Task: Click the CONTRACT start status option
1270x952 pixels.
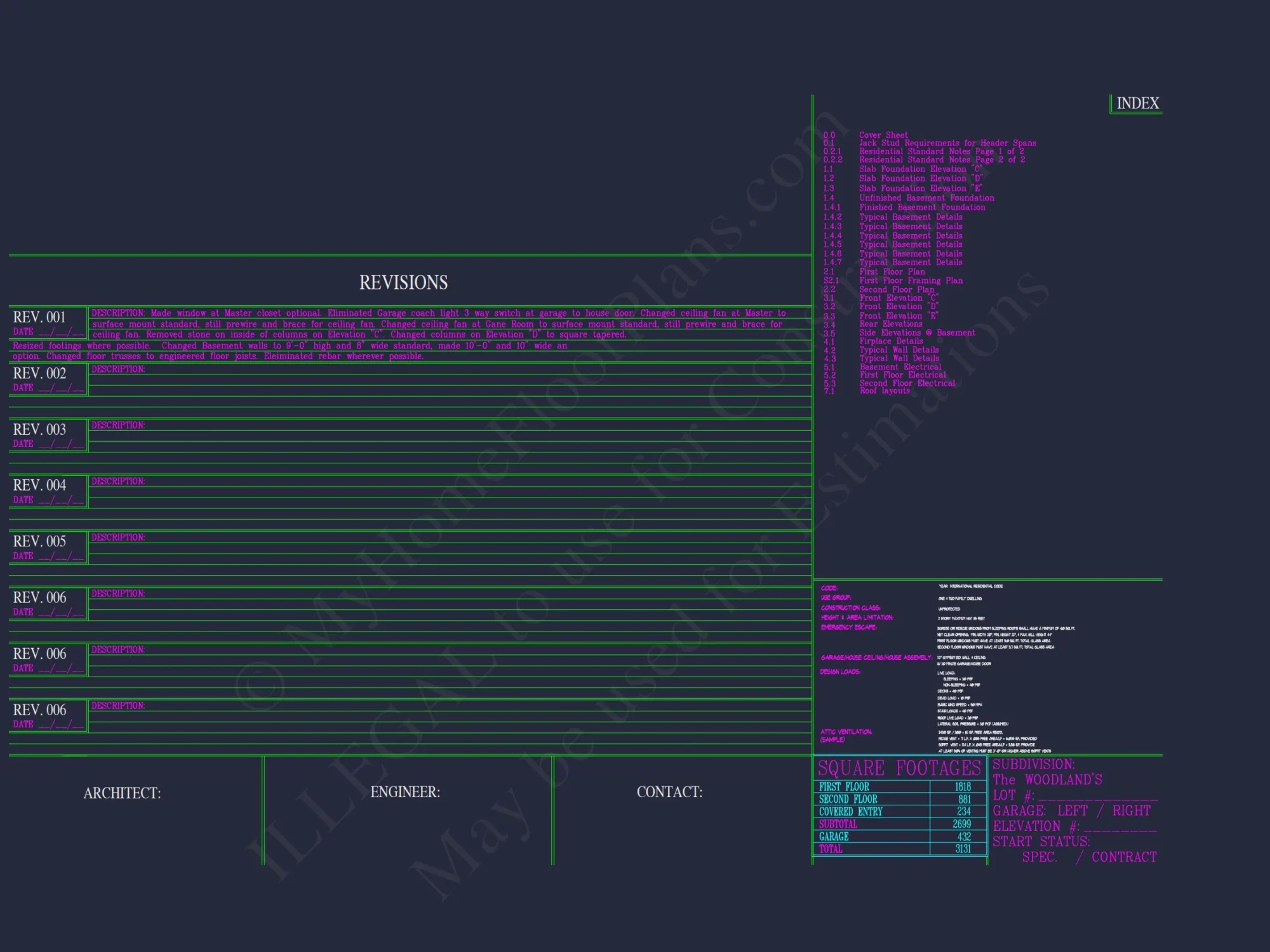Action: [1124, 857]
